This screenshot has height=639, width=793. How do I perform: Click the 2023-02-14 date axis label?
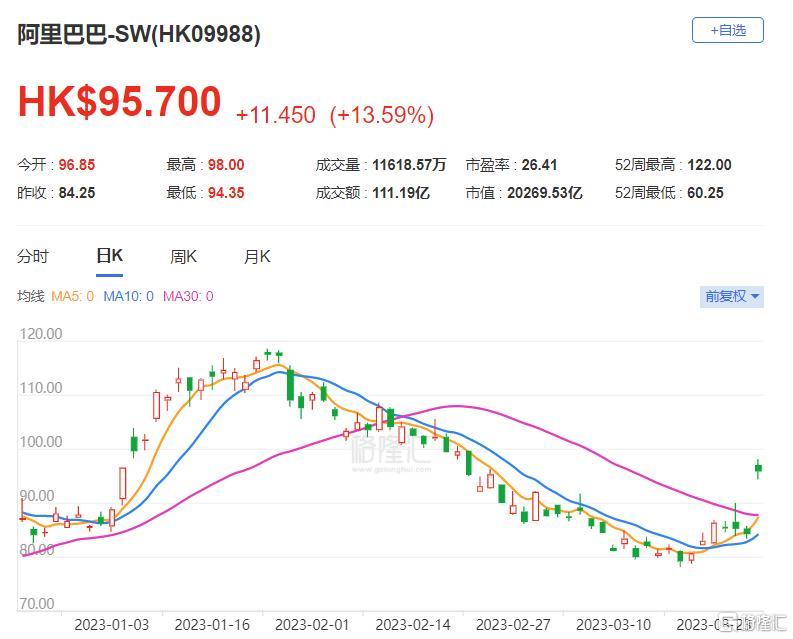click(413, 625)
